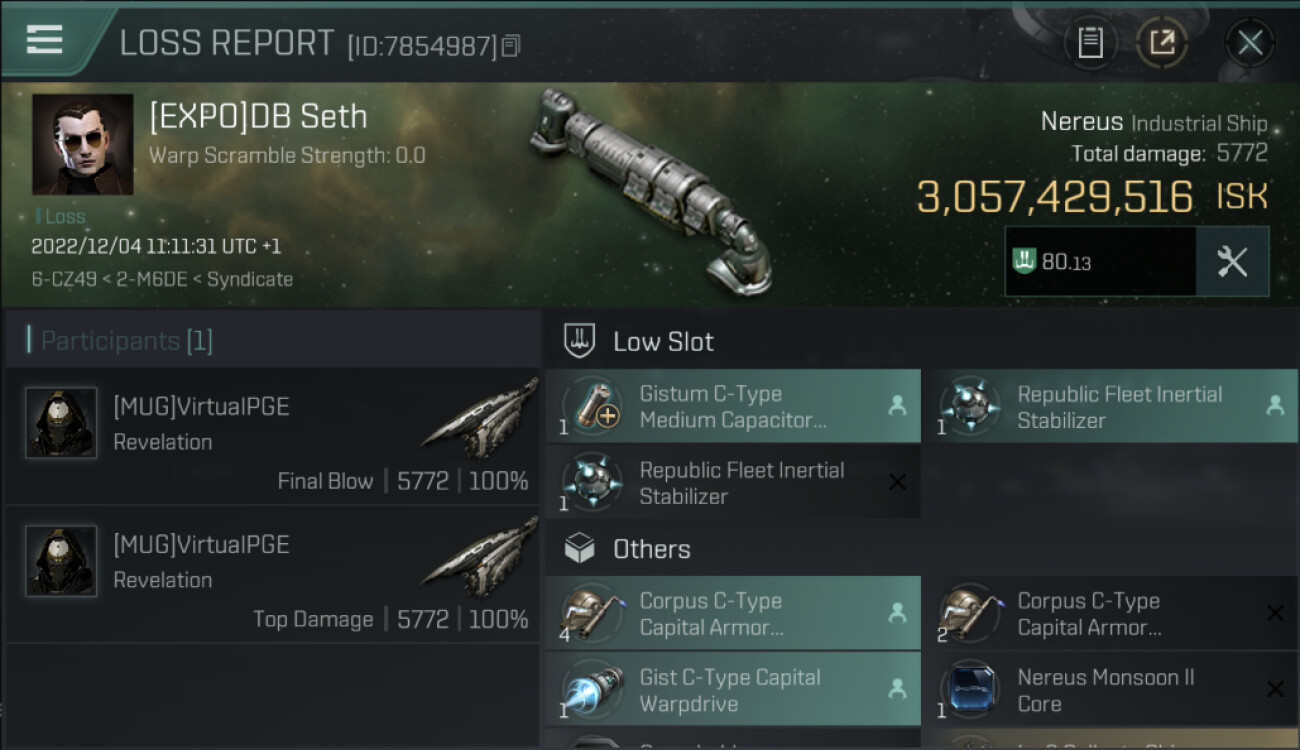1300x750 pixels.
Task: Click the Nereus ship name
Action: pos(1081,122)
